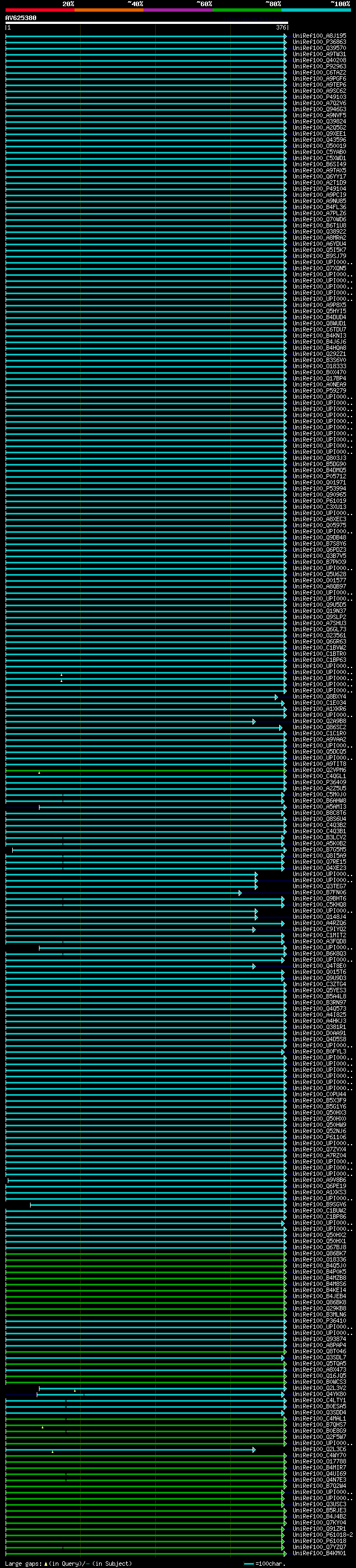The width and height of the screenshot is (356, 1568).
Task: Click the cyan 100% identity legend segment
Action: 316,10
